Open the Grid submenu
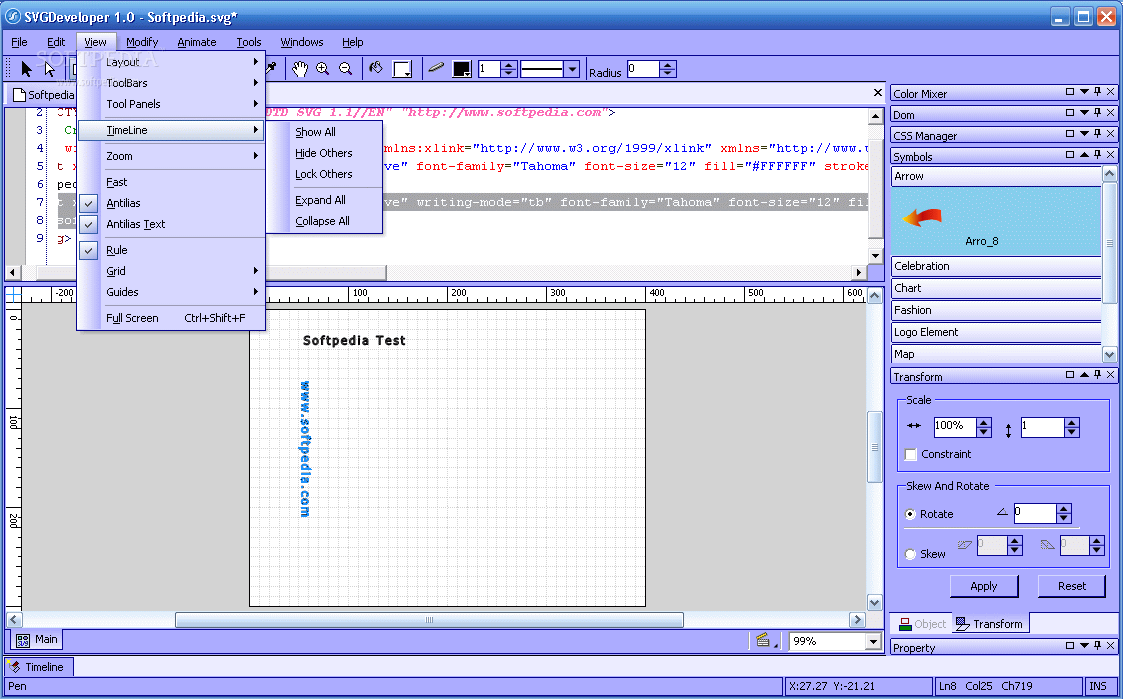The width and height of the screenshot is (1123, 699). click(171, 271)
